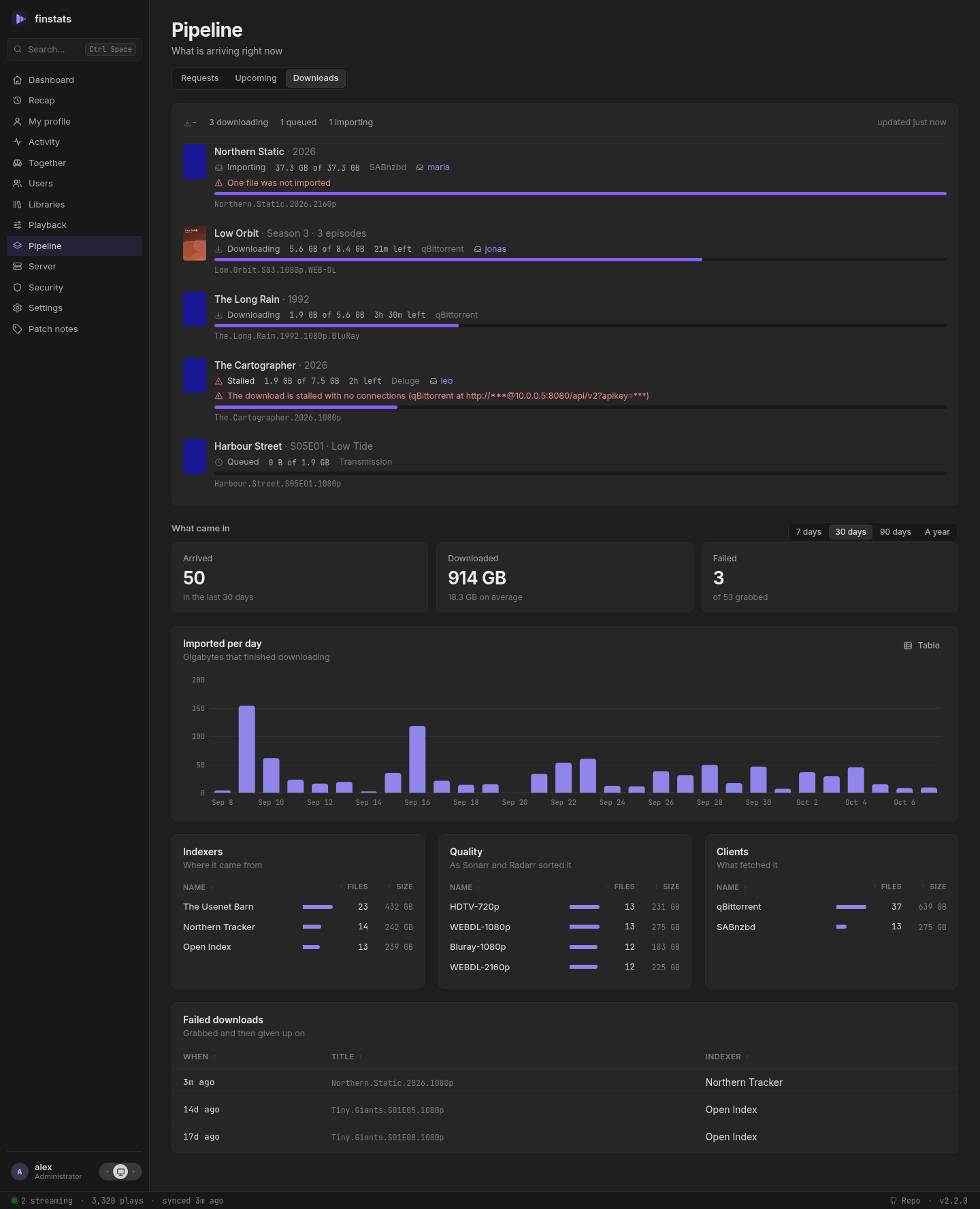Sort Quality table by FILES

(x=621, y=887)
